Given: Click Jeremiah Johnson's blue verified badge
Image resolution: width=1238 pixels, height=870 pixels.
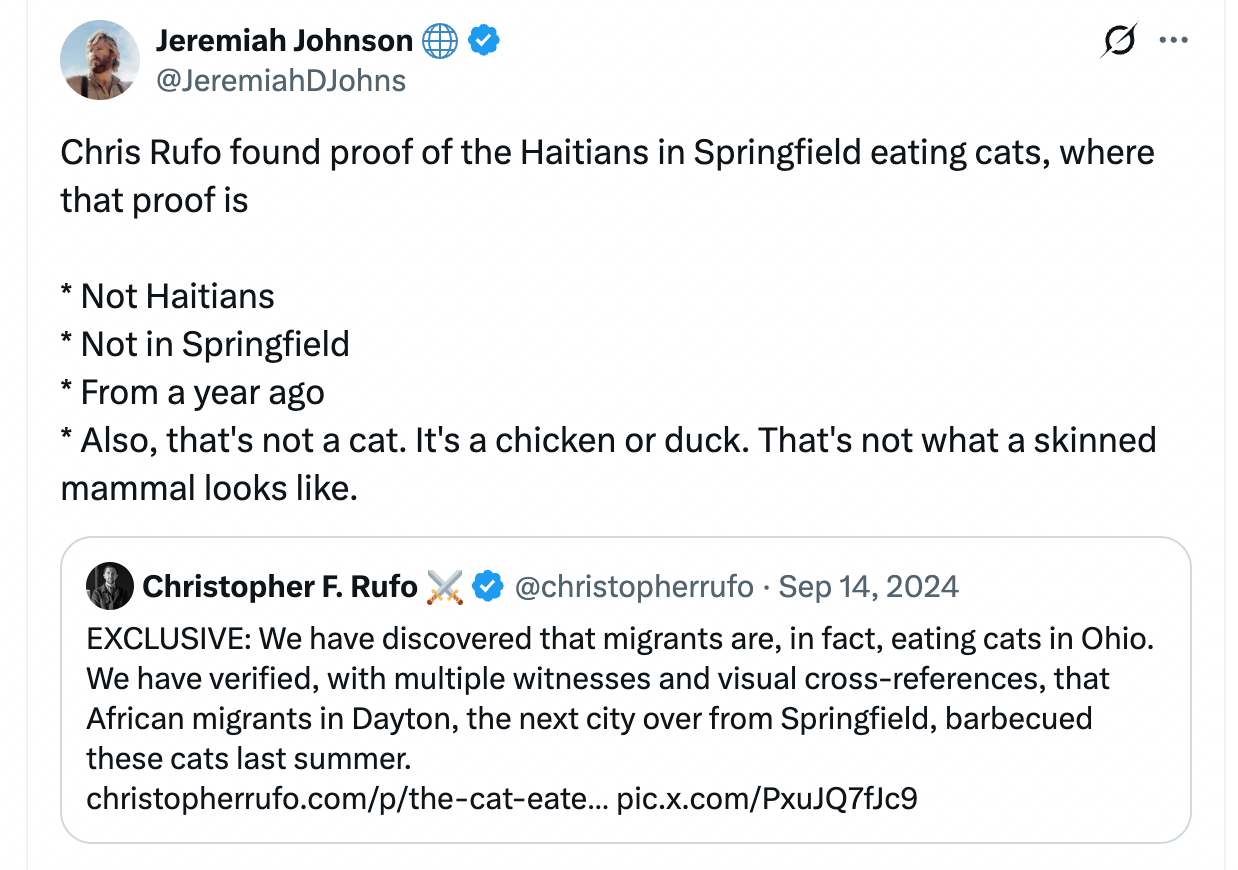Looking at the screenshot, I should pyautogui.click(x=485, y=41).
